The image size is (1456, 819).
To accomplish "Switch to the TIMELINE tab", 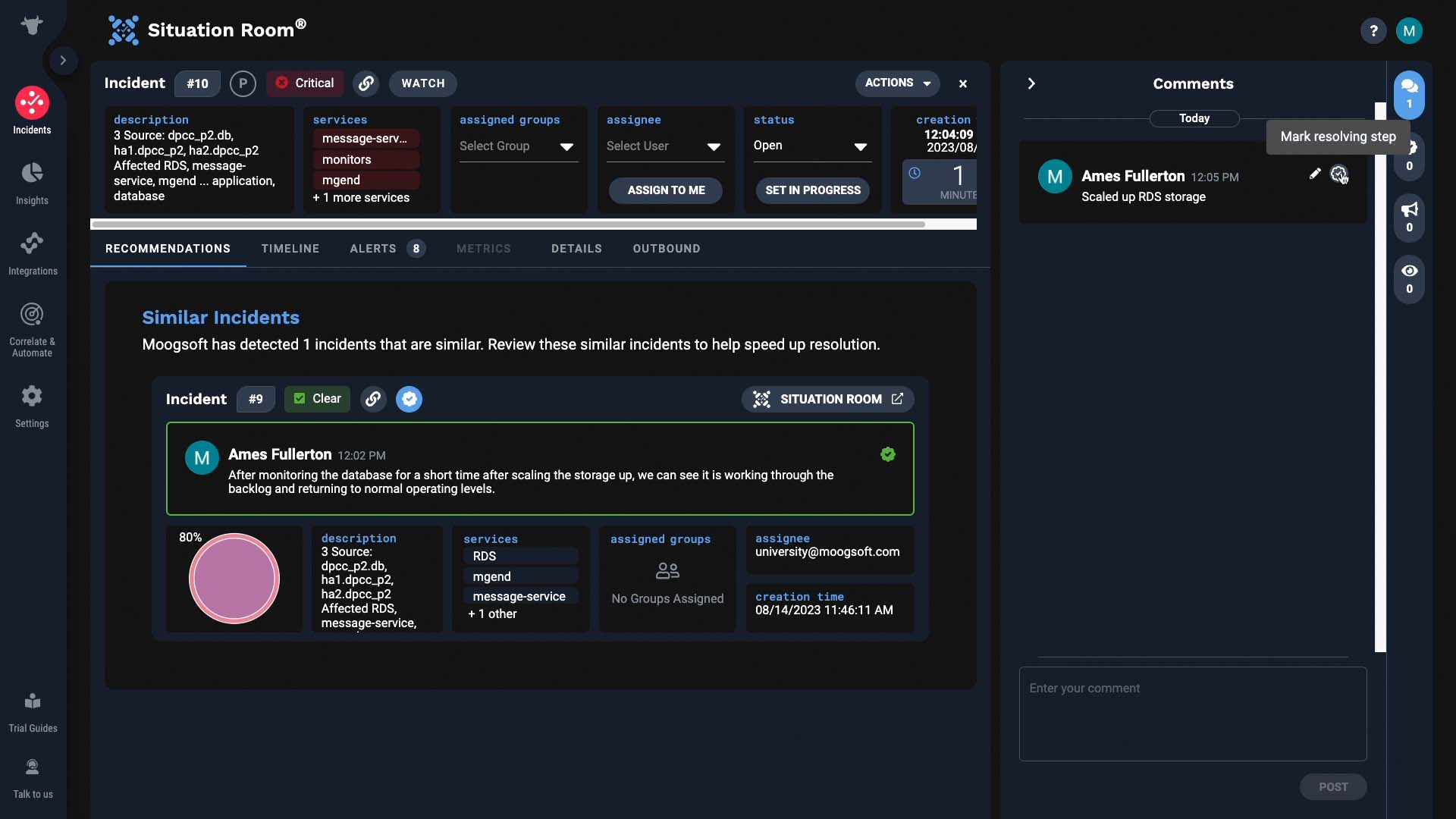I will tap(290, 249).
